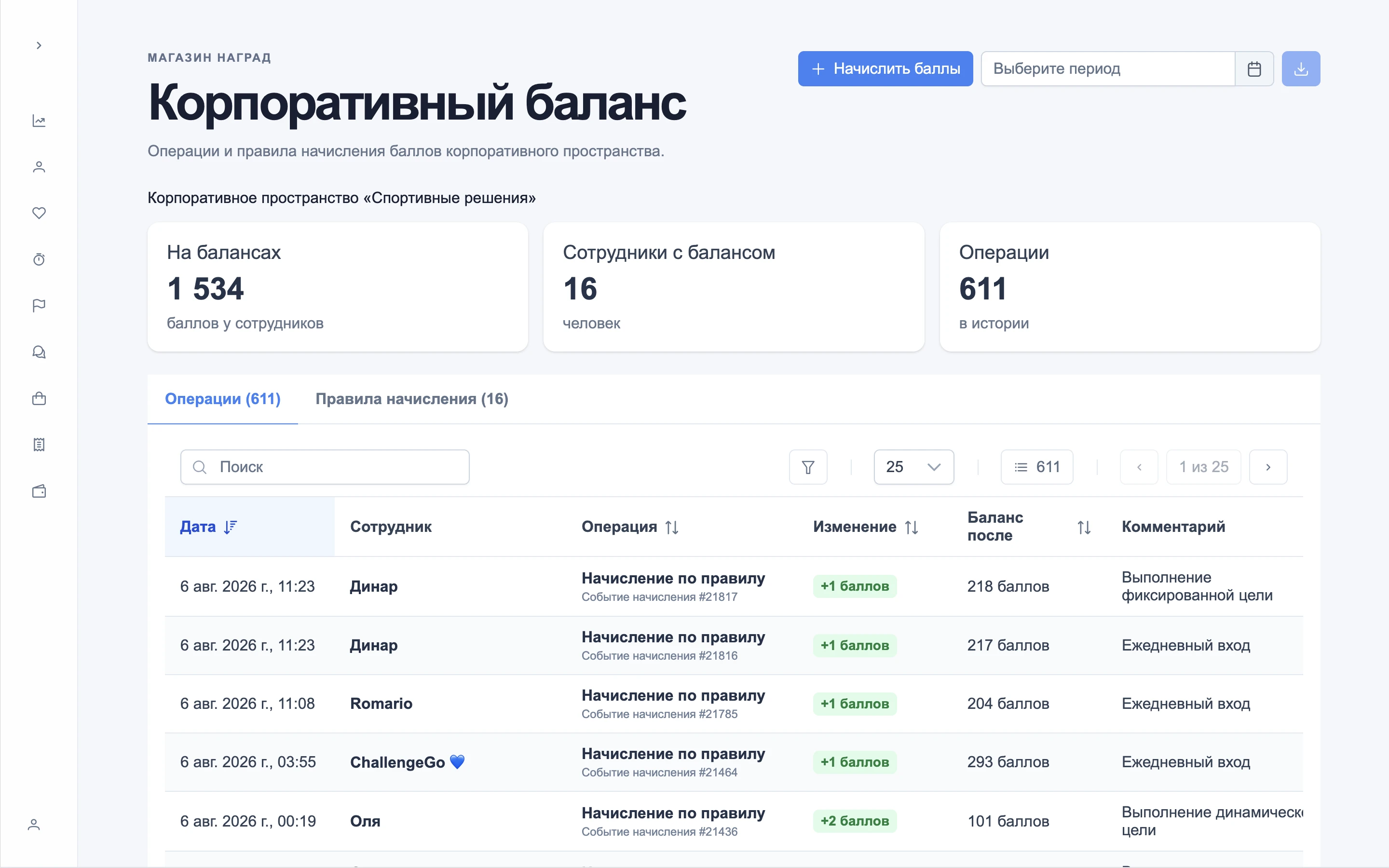
Task: Go to the previous page arrow
Action: [x=1139, y=467]
